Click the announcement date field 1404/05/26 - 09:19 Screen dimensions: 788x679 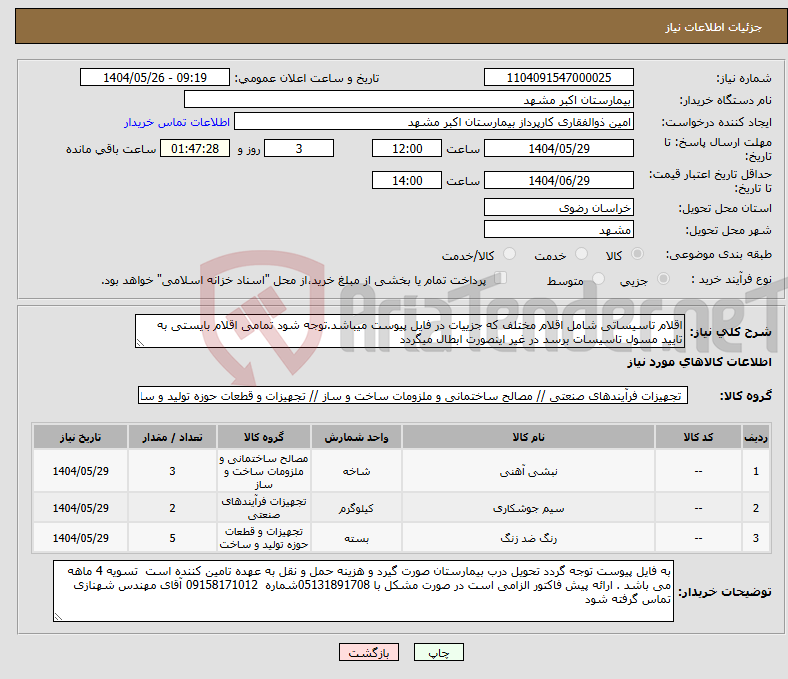pyautogui.click(x=155, y=77)
